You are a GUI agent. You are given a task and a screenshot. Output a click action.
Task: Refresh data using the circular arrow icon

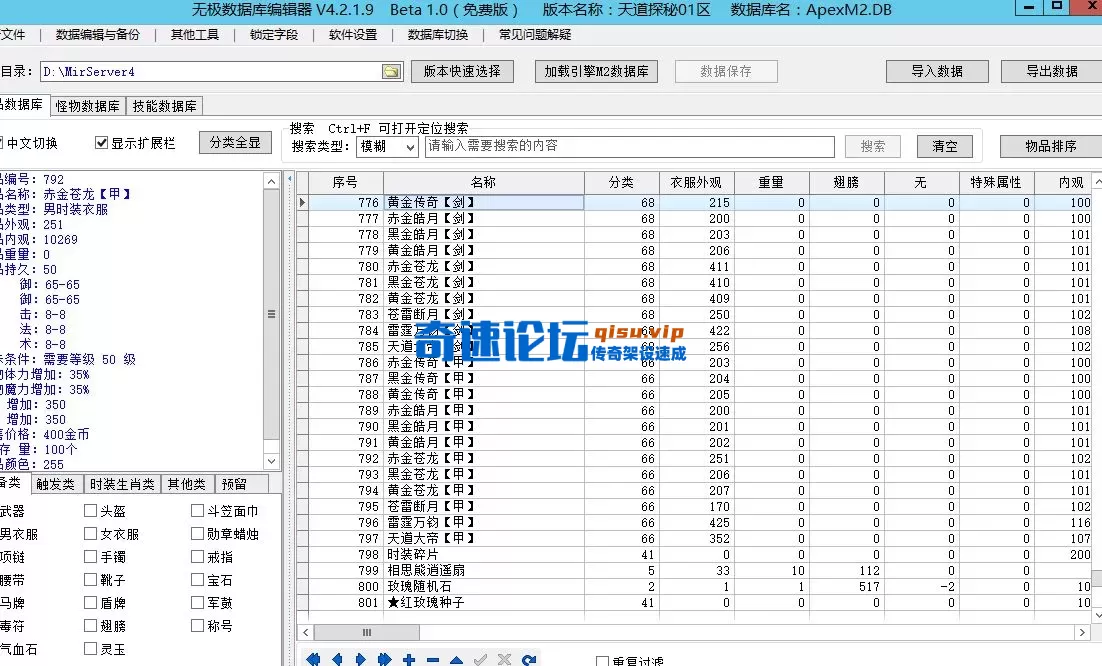528,658
